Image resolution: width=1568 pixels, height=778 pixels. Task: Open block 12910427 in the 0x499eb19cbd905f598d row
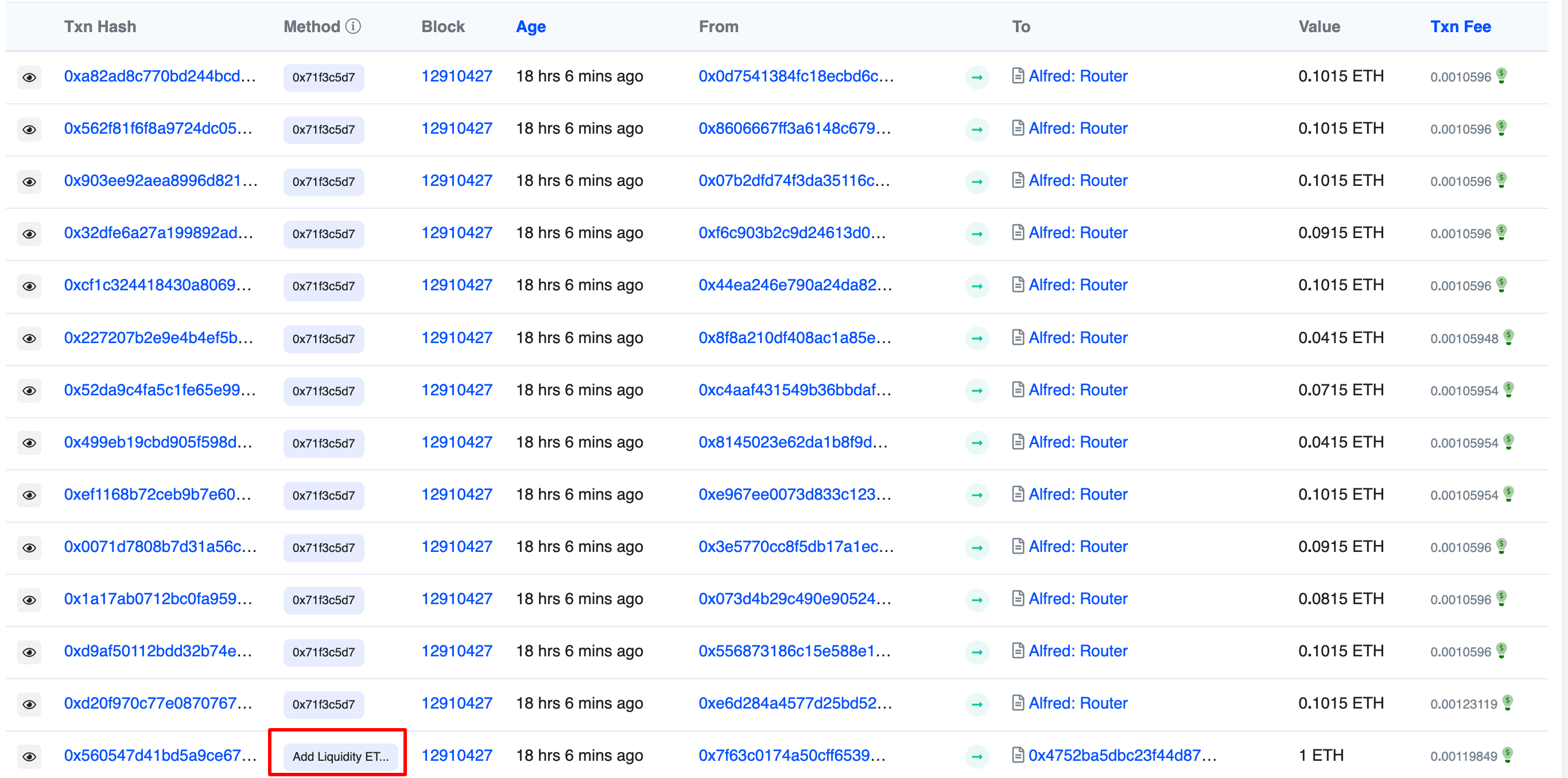(456, 442)
